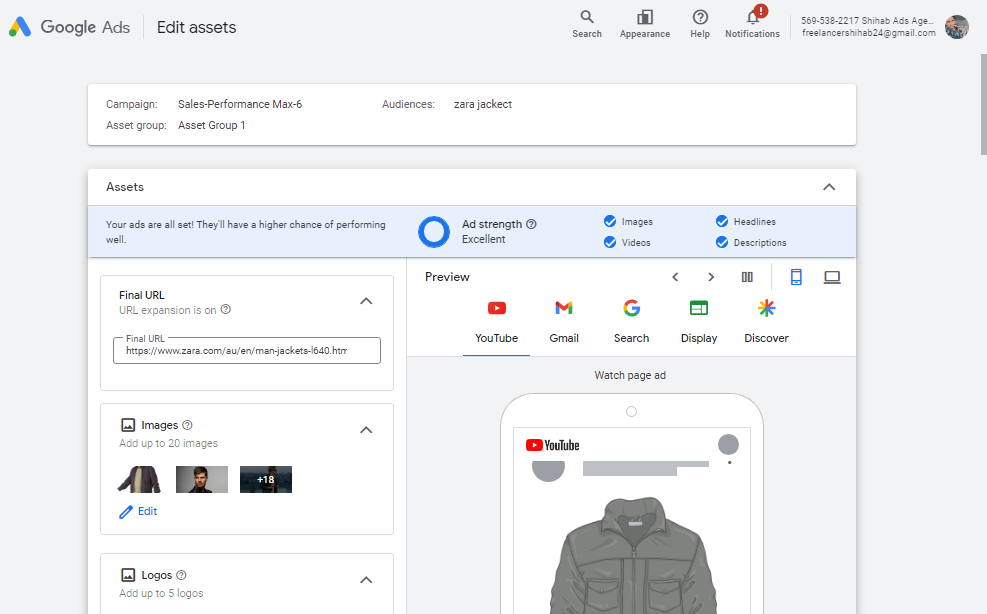Click the URL expansion help icon

tap(225, 309)
